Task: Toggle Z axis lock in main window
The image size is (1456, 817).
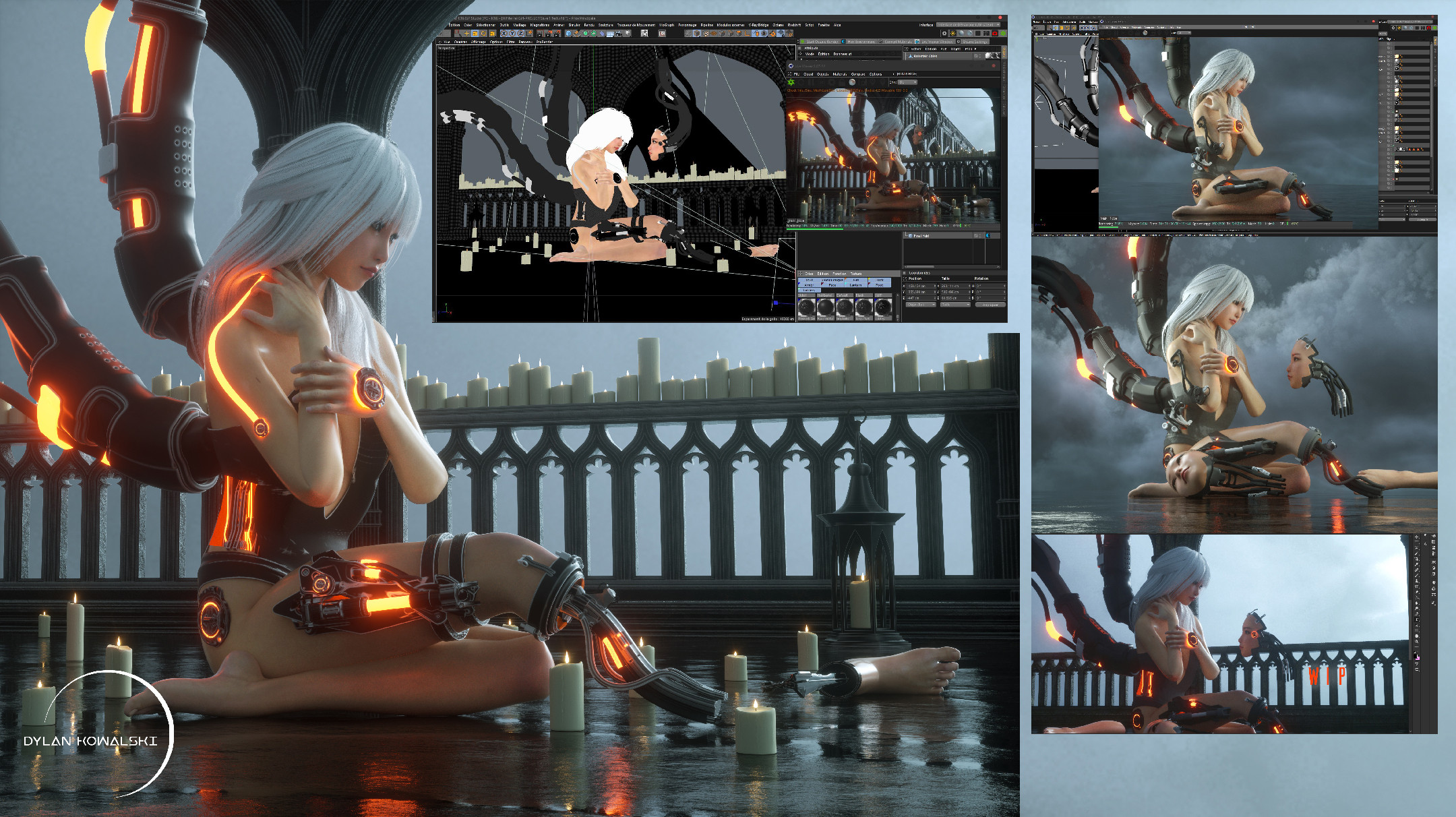Action: pyautogui.click(x=520, y=34)
